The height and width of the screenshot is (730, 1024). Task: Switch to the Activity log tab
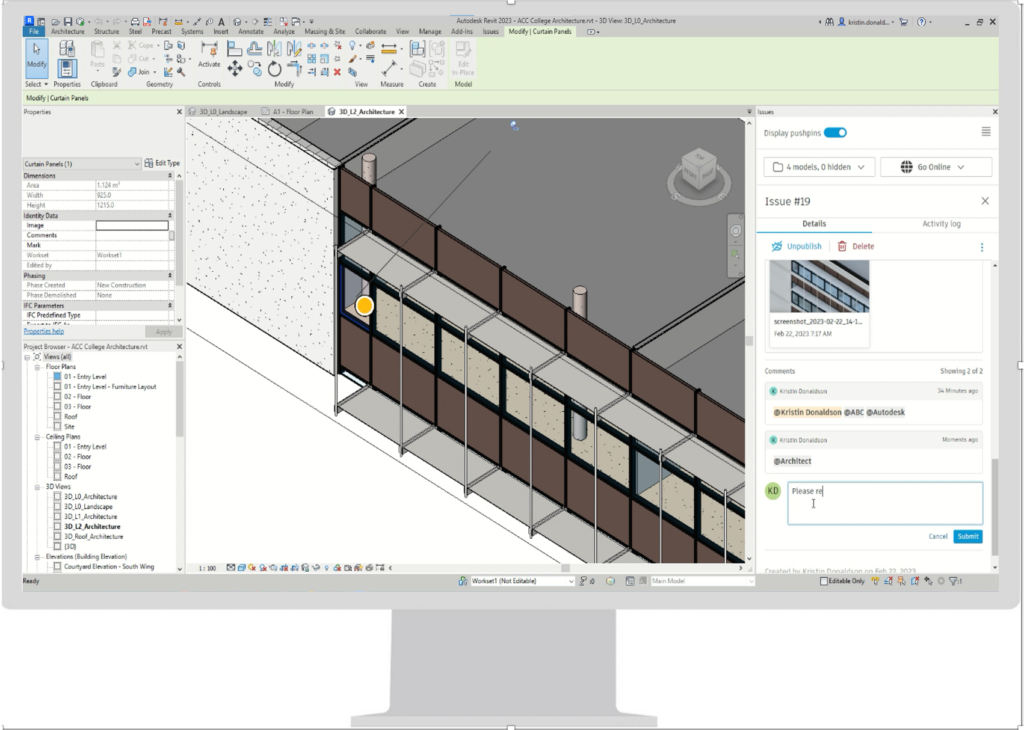941,224
